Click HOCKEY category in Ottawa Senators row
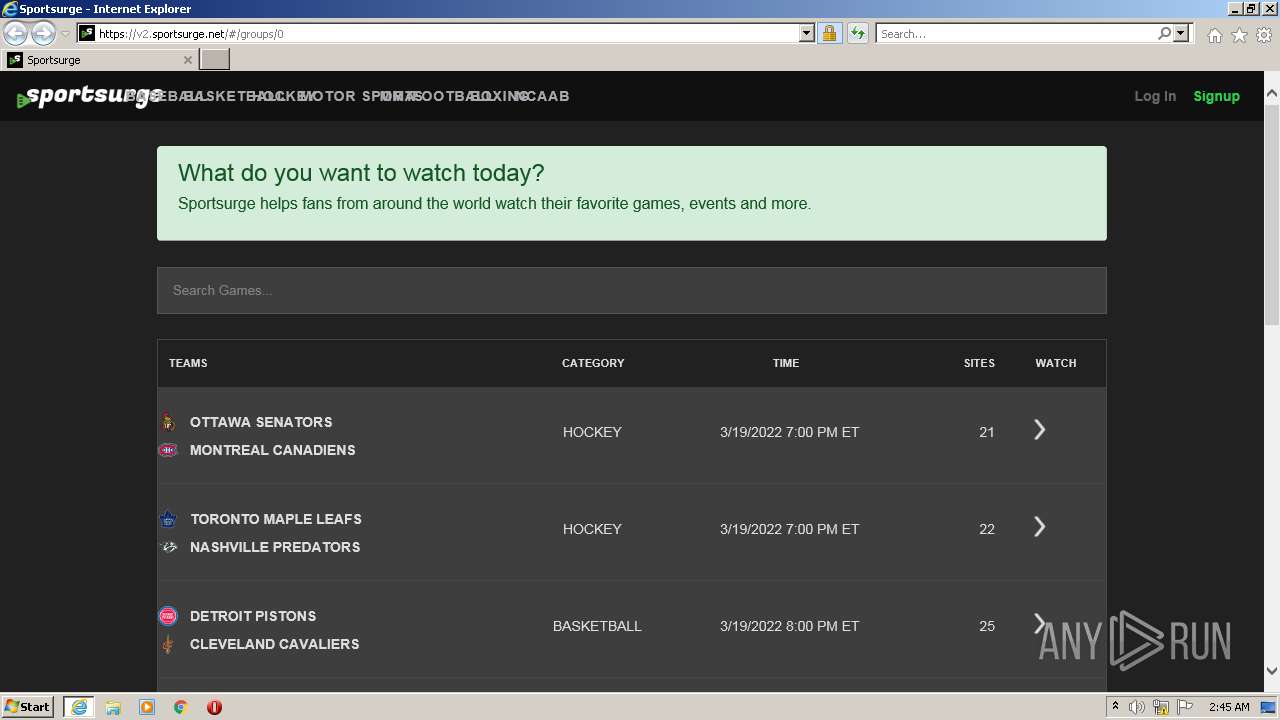Screen dimensions: 1280x720 592,432
